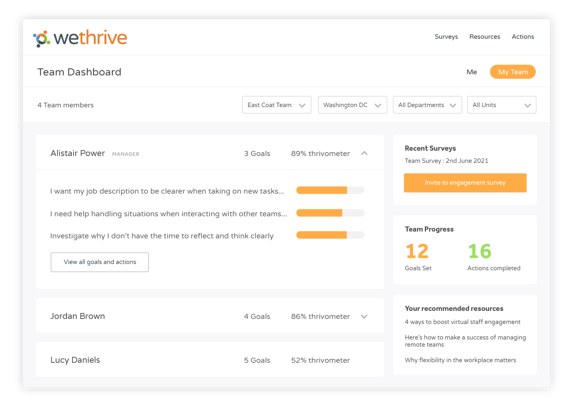Open the Resources menu
573x418 pixels.
click(485, 37)
